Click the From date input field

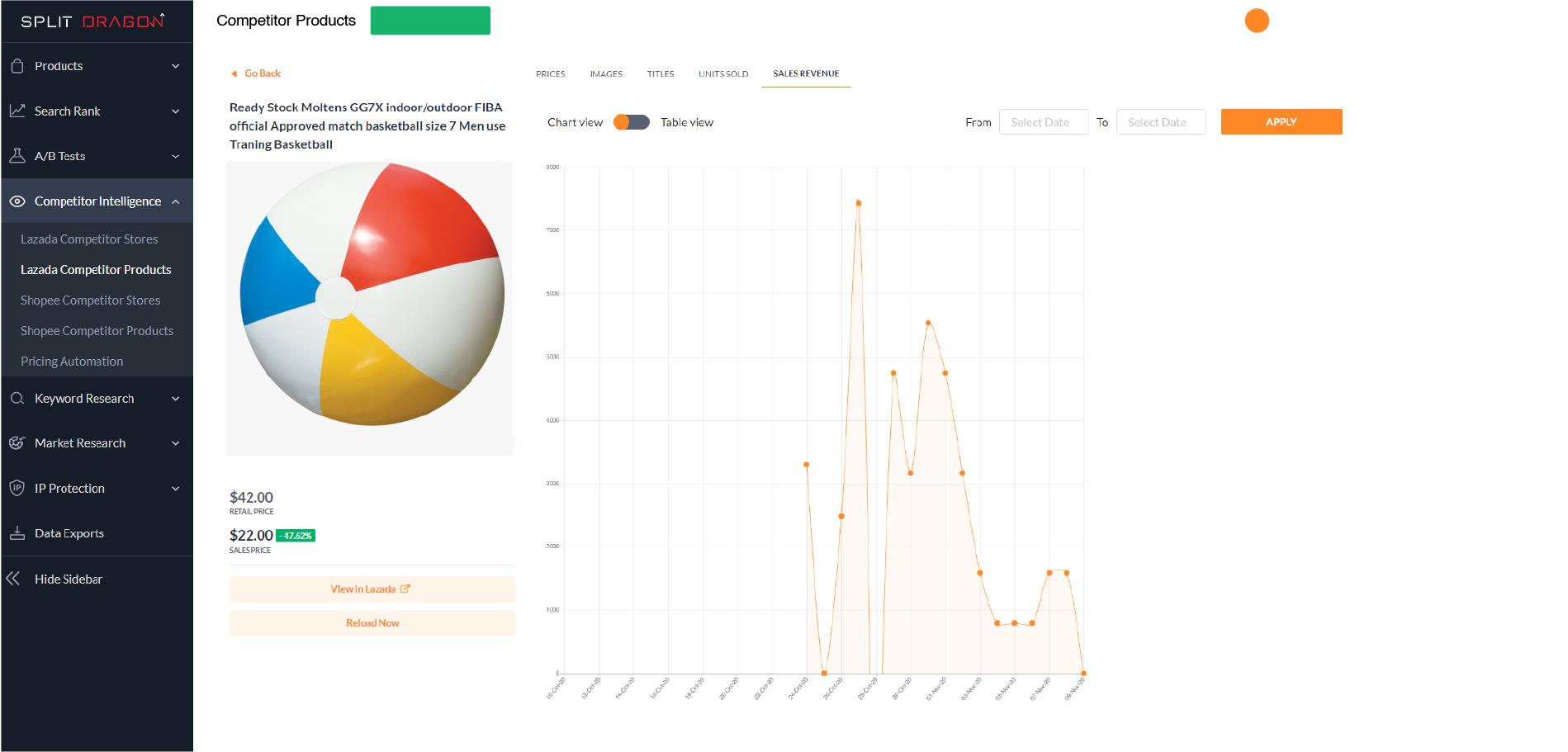point(1044,122)
